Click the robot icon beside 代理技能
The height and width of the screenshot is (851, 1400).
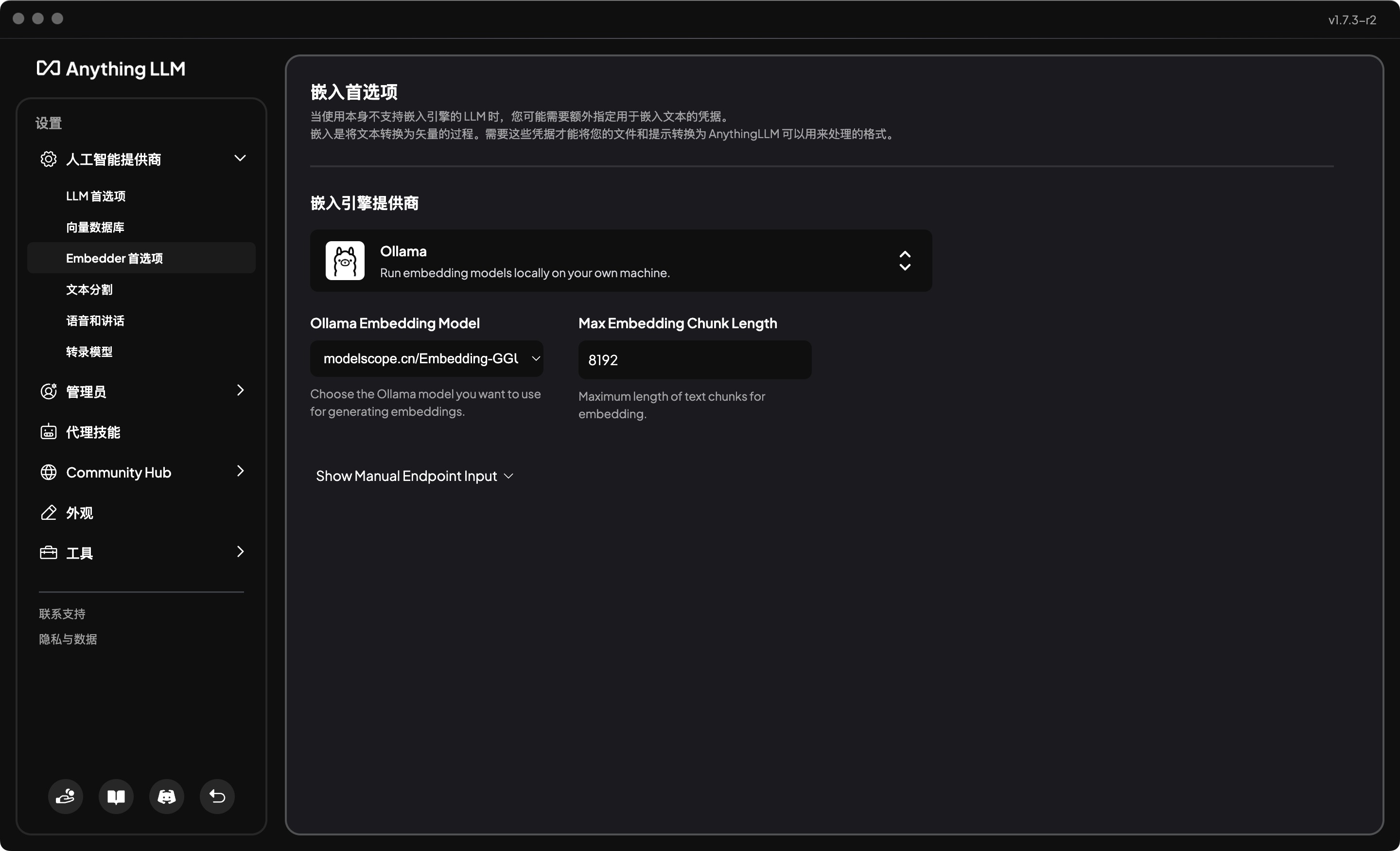[x=48, y=431]
